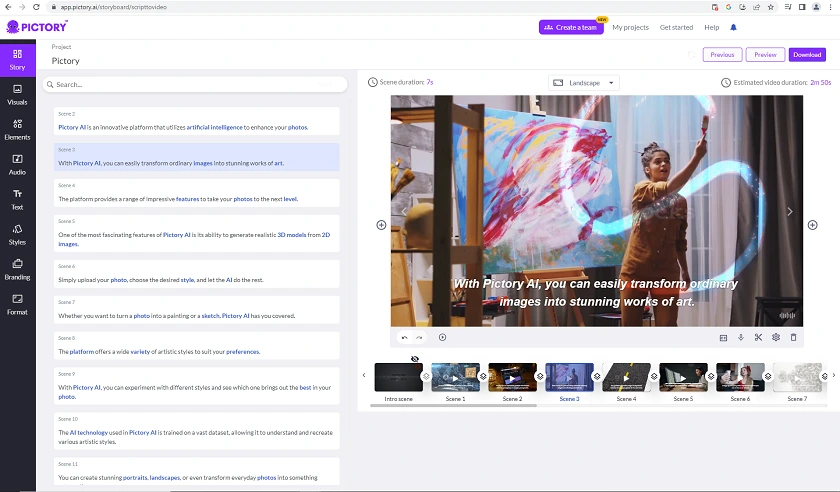The width and height of the screenshot is (840, 492).
Task: Click the Create a team button
Action: pos(571,27)
